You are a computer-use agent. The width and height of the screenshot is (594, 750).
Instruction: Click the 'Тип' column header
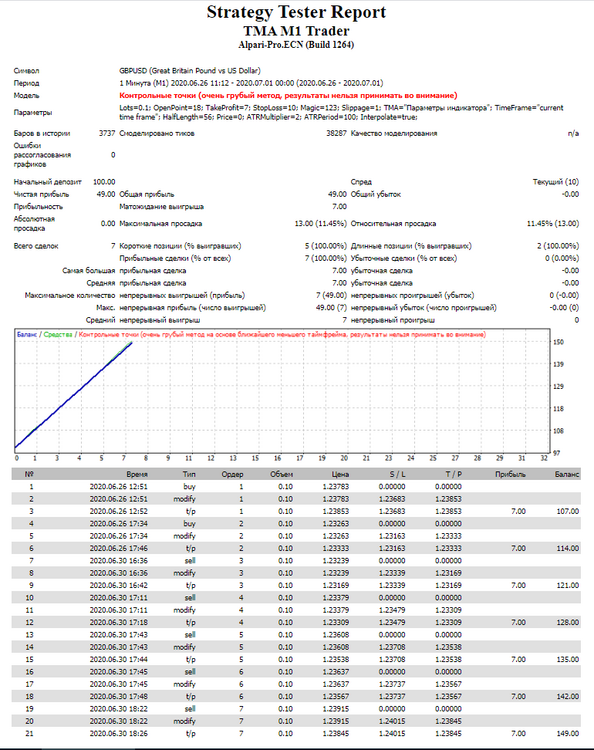point(189,474)
